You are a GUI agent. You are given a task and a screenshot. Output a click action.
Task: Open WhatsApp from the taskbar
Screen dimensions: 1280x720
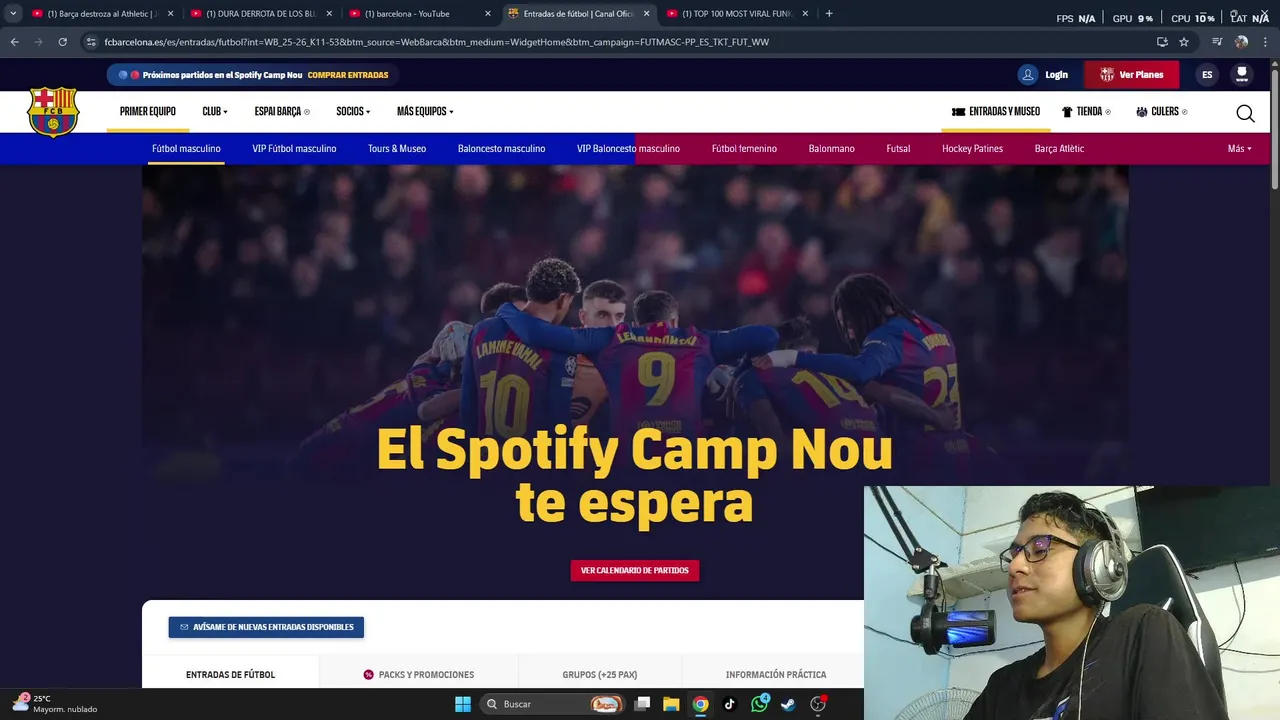(x=760, y=704)
